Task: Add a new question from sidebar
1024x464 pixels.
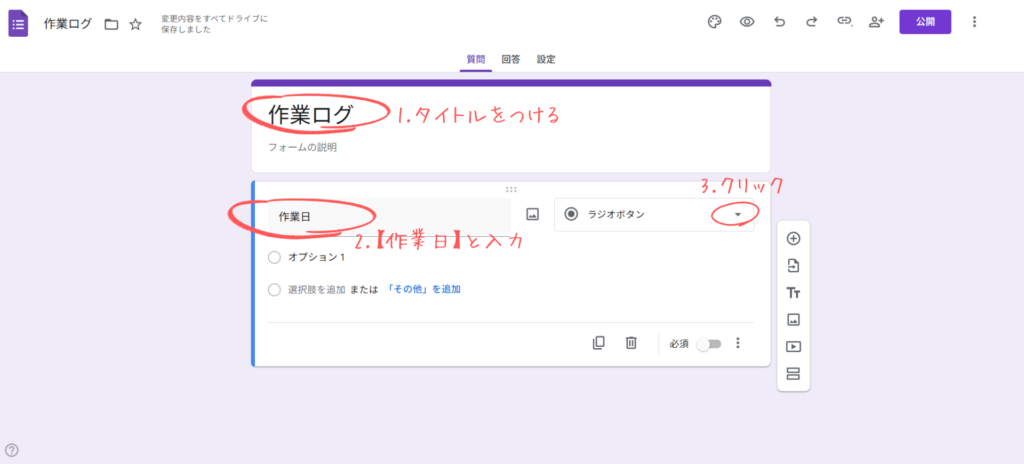Action: pos(793,239)
